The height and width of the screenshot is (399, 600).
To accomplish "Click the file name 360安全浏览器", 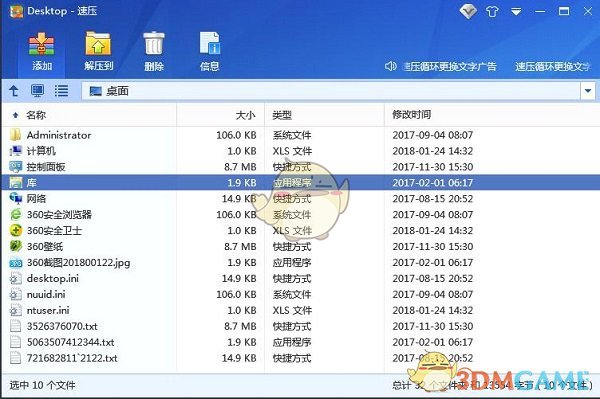I will (x=59, y=215).
